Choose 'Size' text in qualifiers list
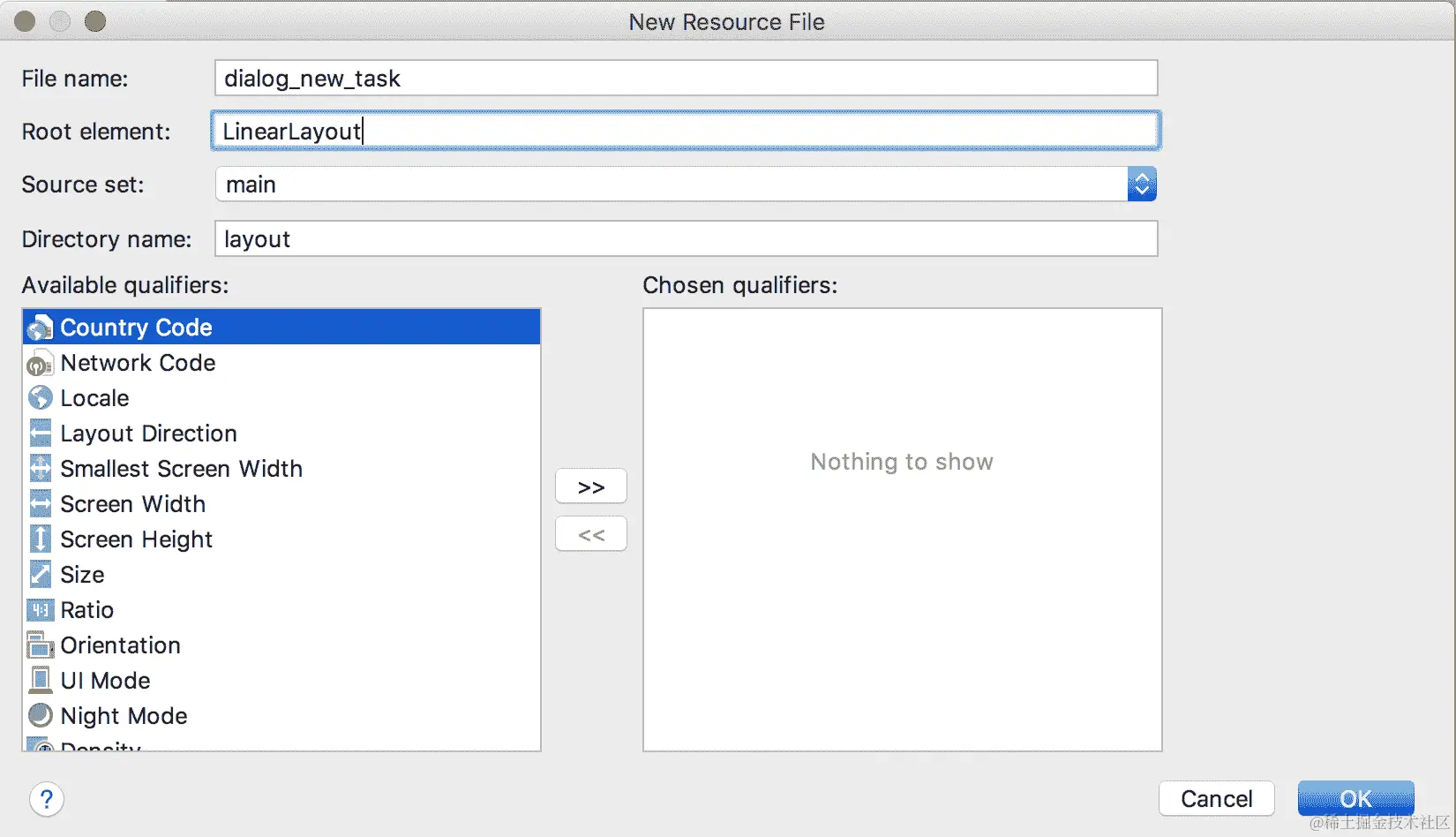The image size is (1456, 837). pyautogui.click(x=82, y=575)
